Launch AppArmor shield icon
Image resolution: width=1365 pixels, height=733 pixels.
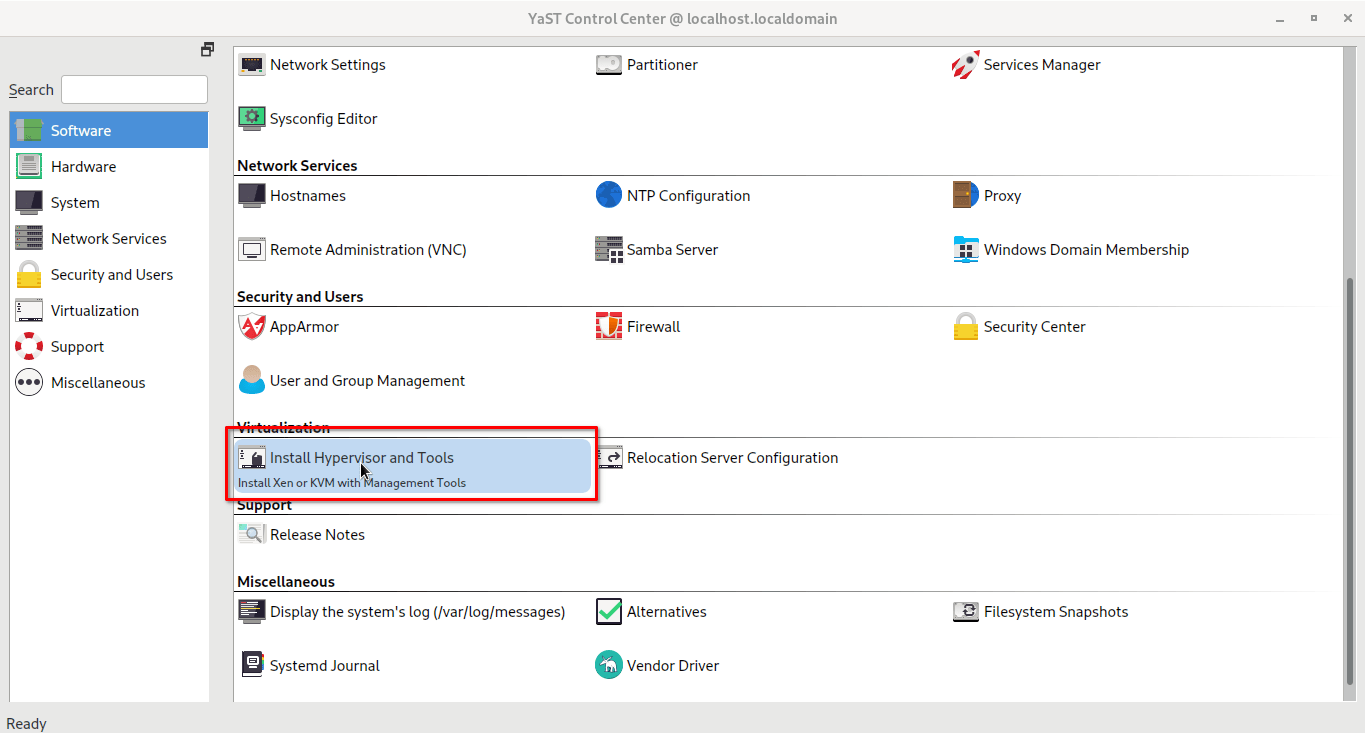252,327
